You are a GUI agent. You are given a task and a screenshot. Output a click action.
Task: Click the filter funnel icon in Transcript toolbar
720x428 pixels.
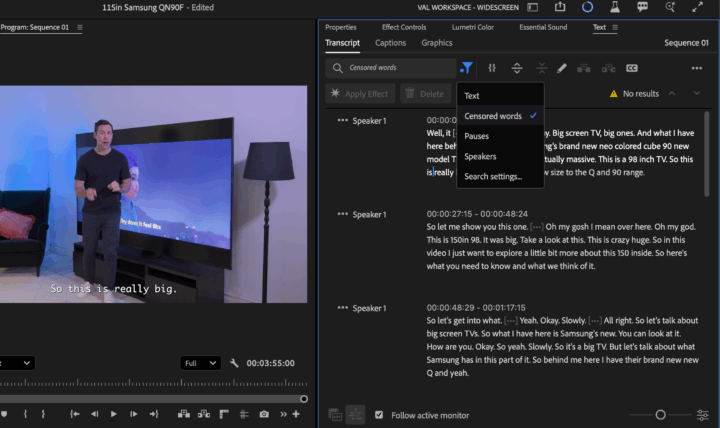(467, 68)
